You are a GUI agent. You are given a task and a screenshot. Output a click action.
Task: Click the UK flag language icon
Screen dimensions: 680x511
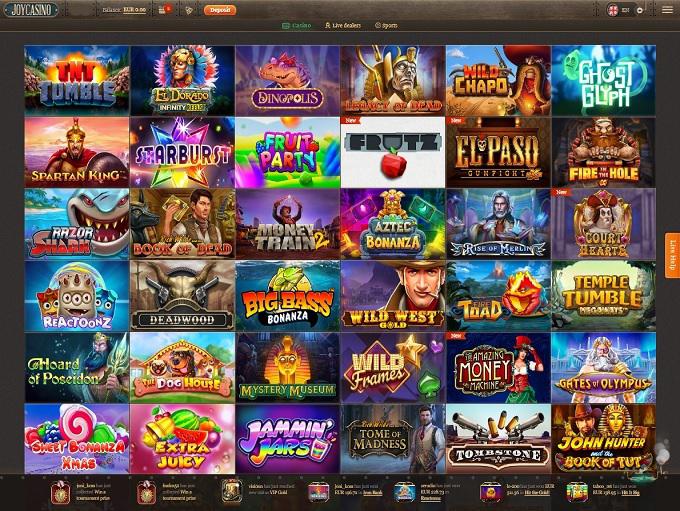coord(613,10)
